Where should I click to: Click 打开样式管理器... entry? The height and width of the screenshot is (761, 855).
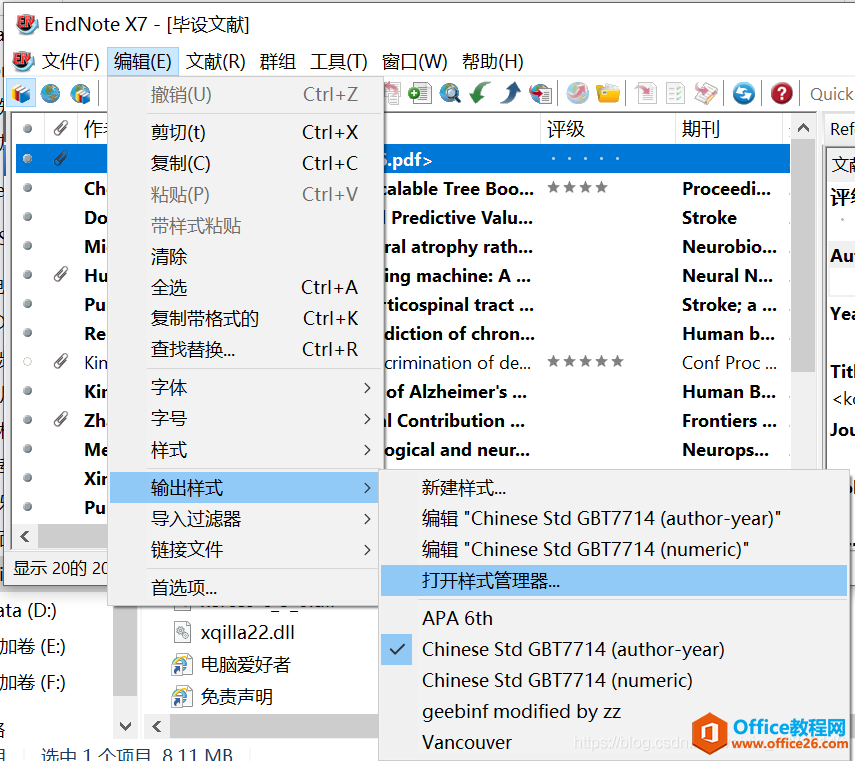click(x=614, y=581)
